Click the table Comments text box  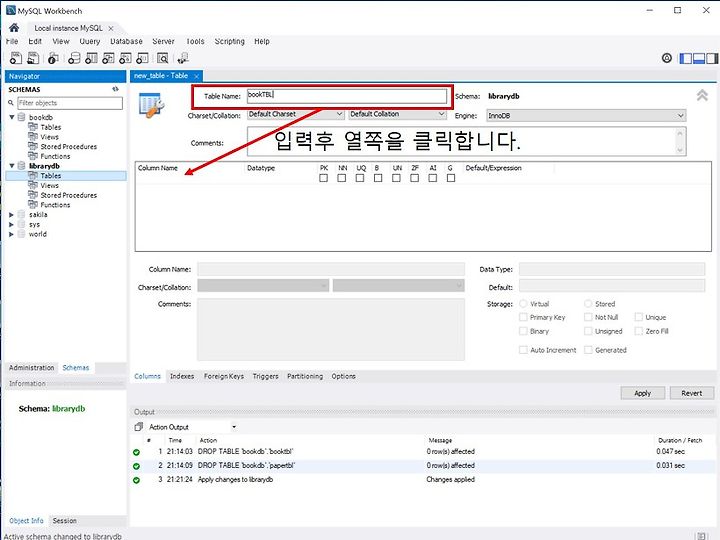[x=467, y=141]
